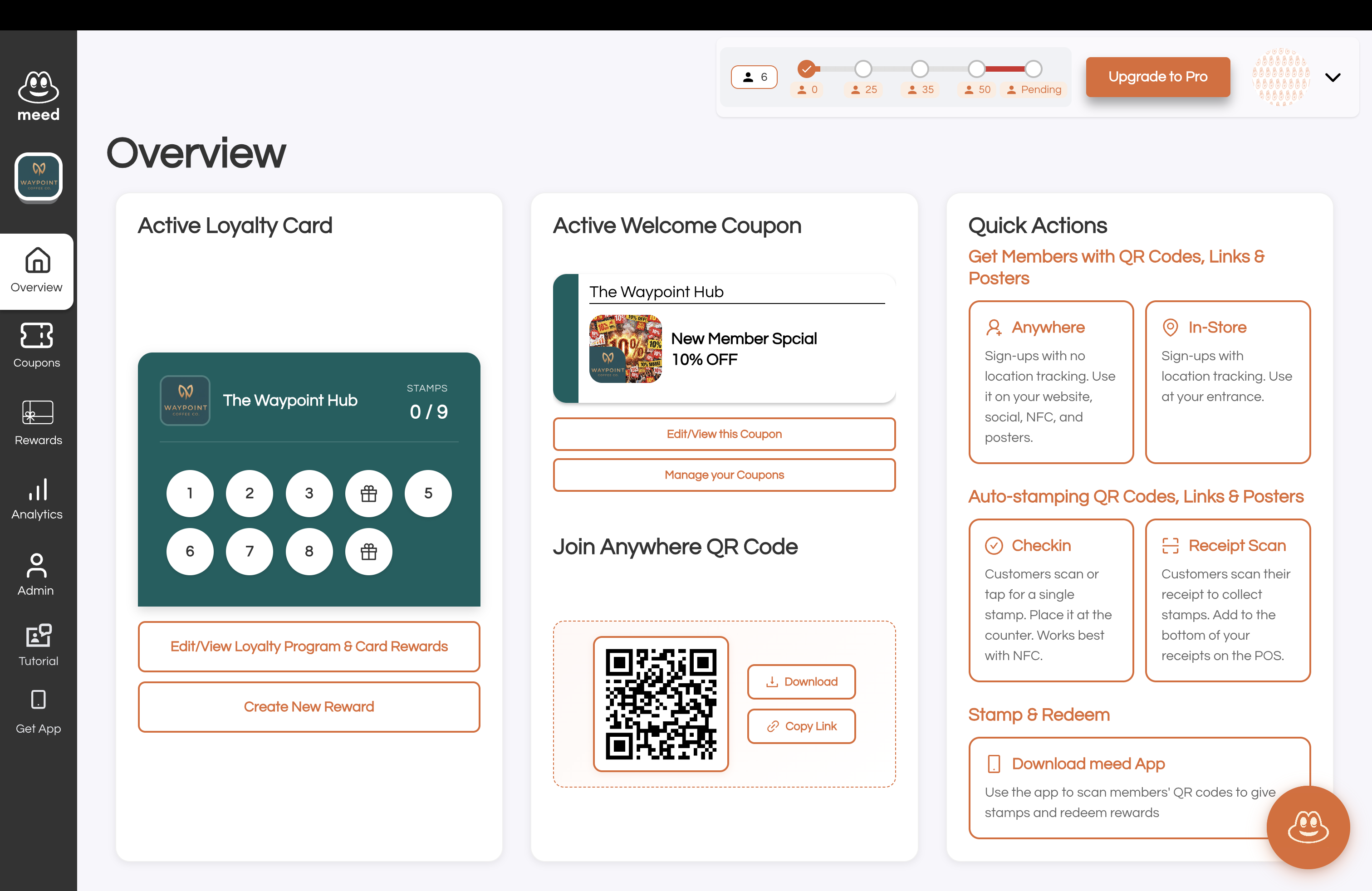Click stamp number 5 on loyalty card
This screenshot has width=1372, height=891.
click(x=428, y=493)
